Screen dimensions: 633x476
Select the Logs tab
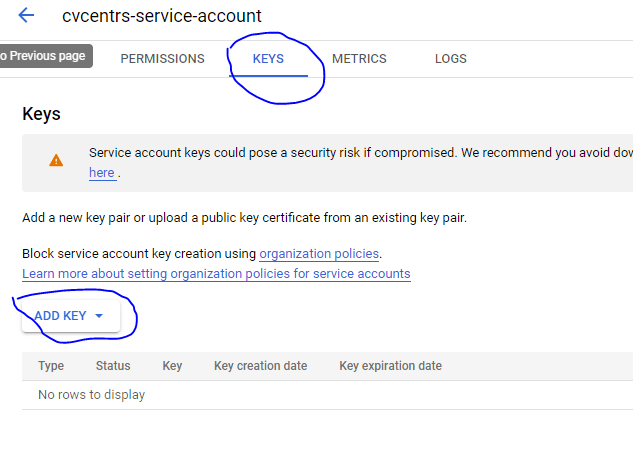click(451, 59)
